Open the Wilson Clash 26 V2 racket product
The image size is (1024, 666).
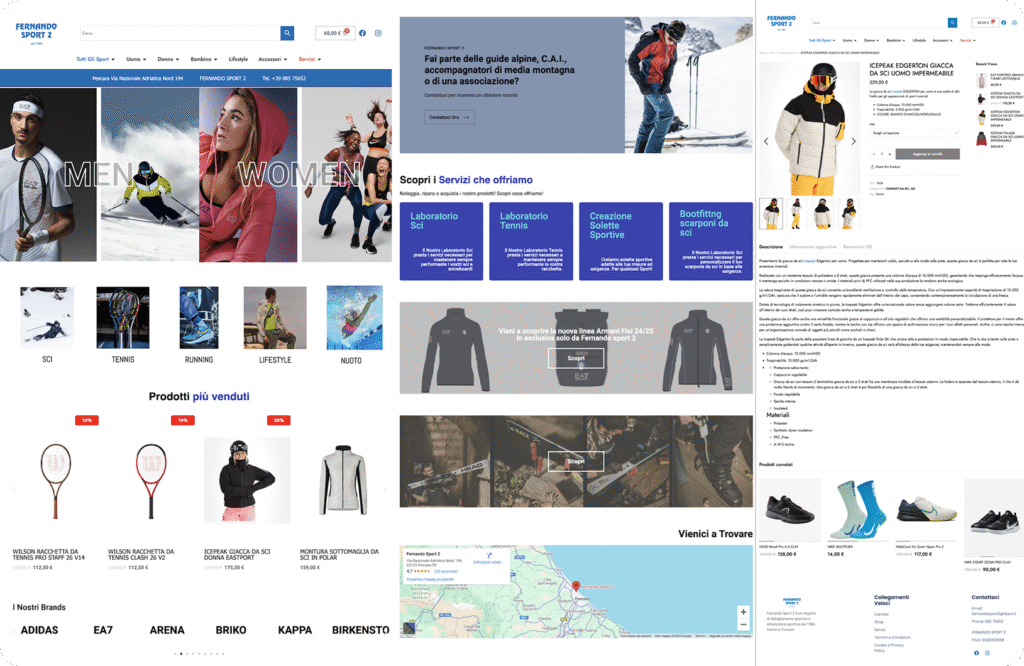click(x=151, y=481)
